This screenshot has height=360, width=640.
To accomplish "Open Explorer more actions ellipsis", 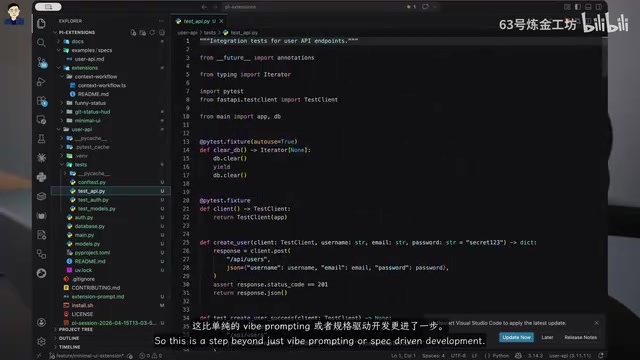I will coord(161,21).
